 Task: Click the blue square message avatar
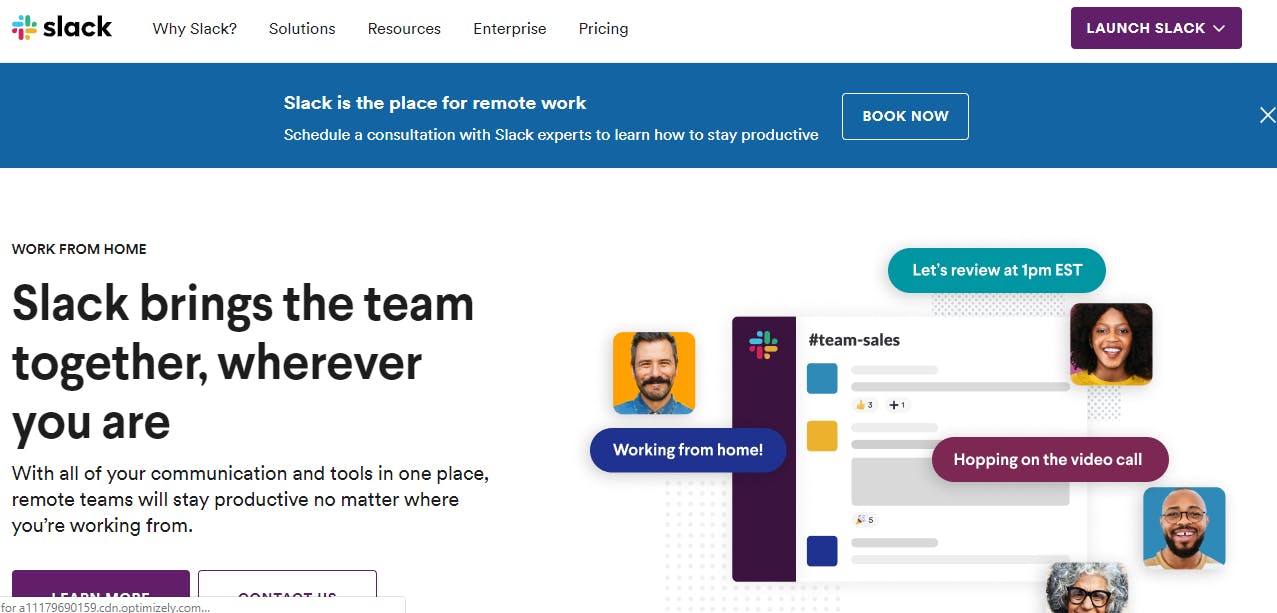tap(822, 378)
